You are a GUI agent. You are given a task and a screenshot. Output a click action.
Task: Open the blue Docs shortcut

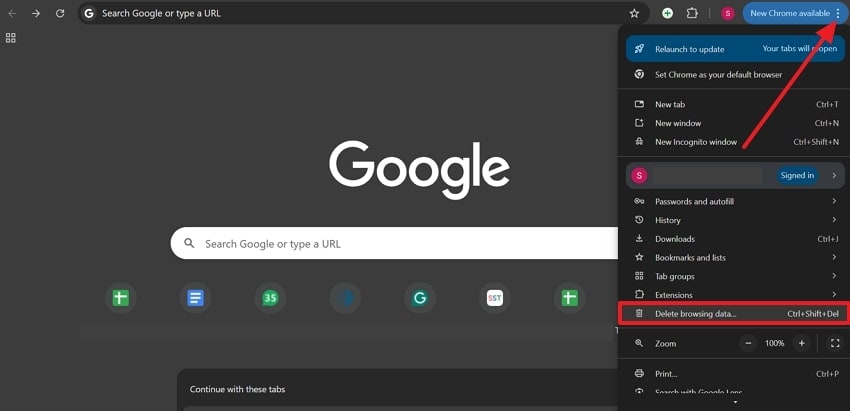coord(195,298)
